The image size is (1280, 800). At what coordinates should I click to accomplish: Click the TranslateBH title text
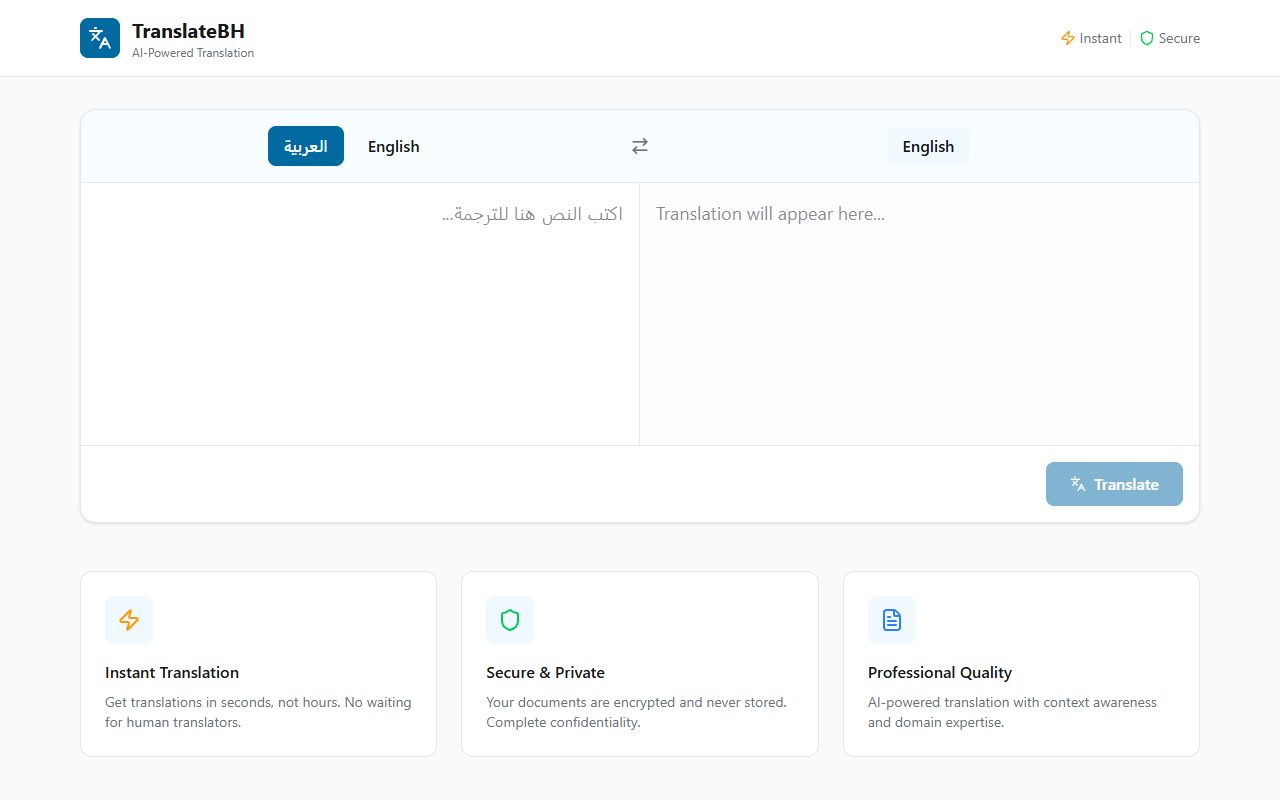[188, 31]
